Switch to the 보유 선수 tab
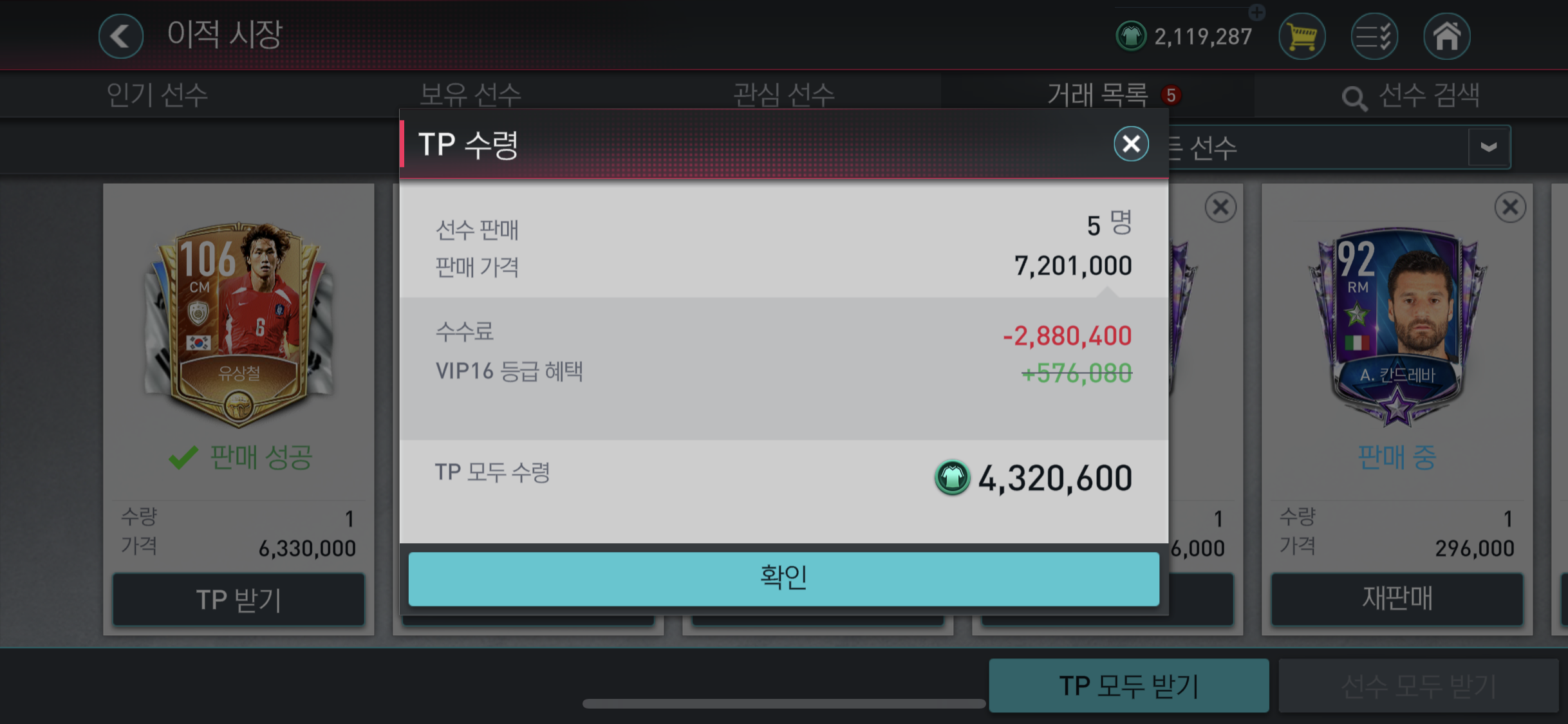 click(x=470, y=95)
